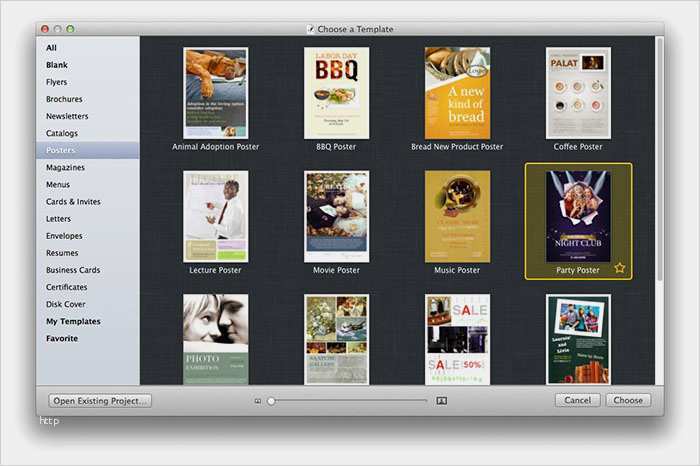Select the BBQ Poster template
The image size is (700, 466).
336,93
